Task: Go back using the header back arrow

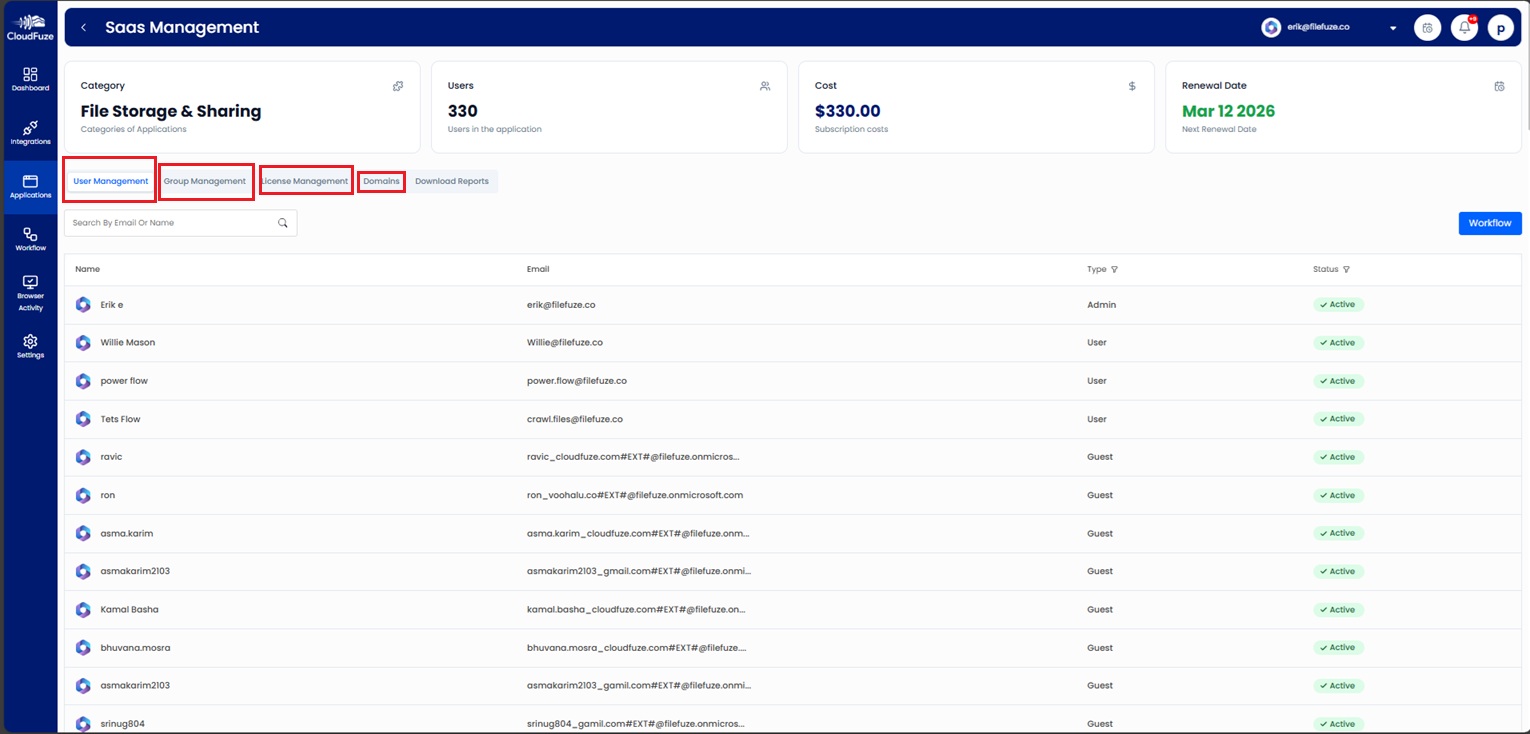Action: tap(83, 27)
